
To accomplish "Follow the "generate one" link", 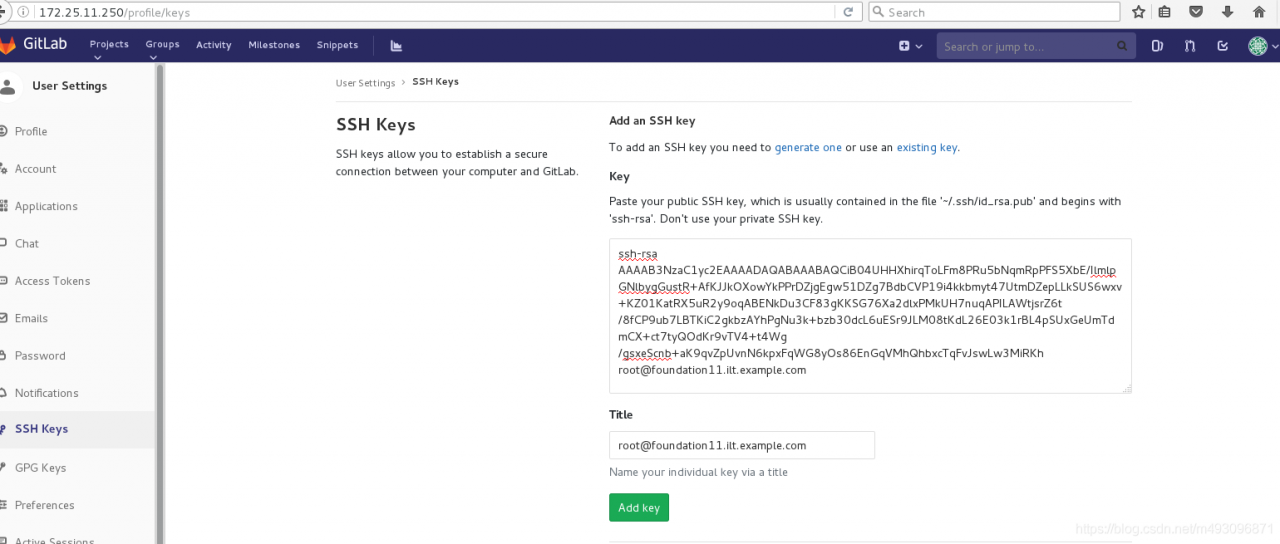I will [808, 147].
